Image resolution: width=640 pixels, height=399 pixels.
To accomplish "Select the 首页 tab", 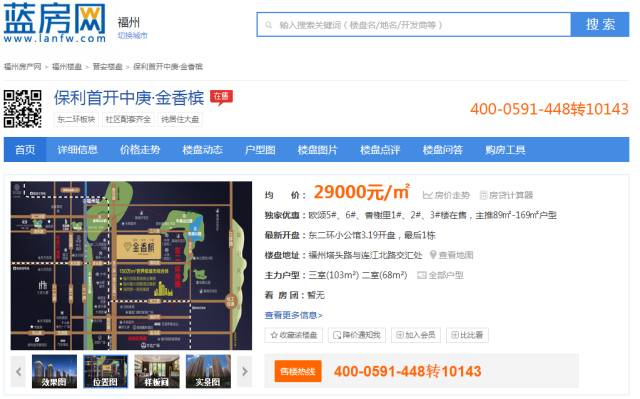I will [25, 150].
